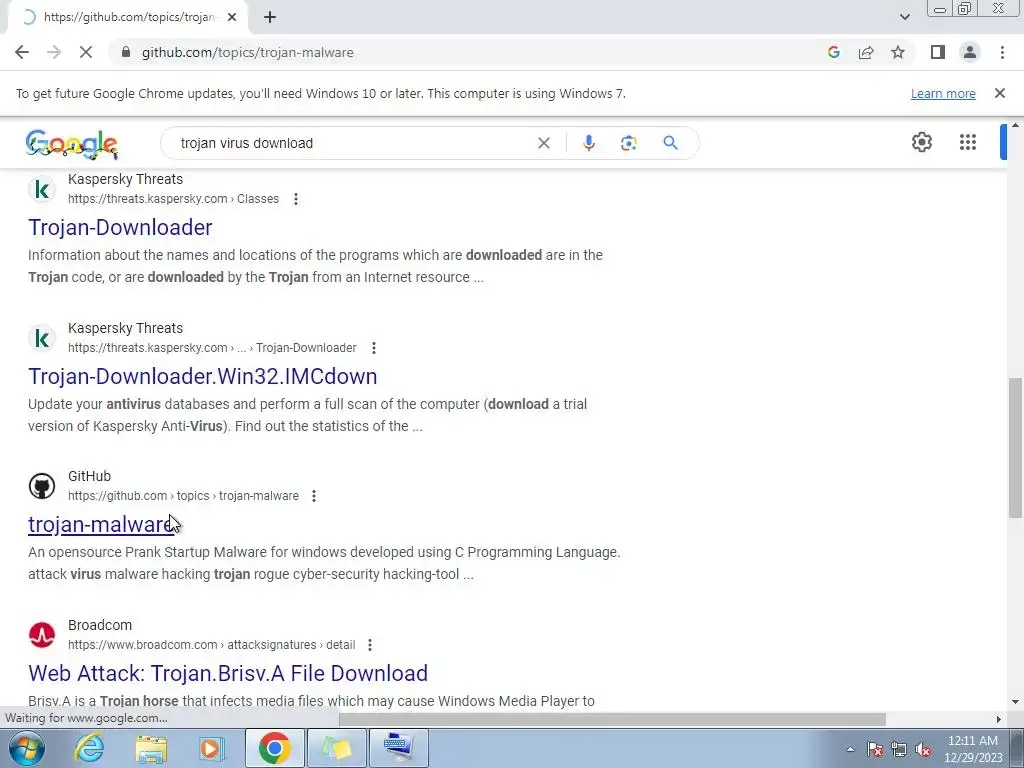Open Google quick settings gear
Image resolution: width=1024 pixels, height=768 pixels.
click(x=921, y=142)
